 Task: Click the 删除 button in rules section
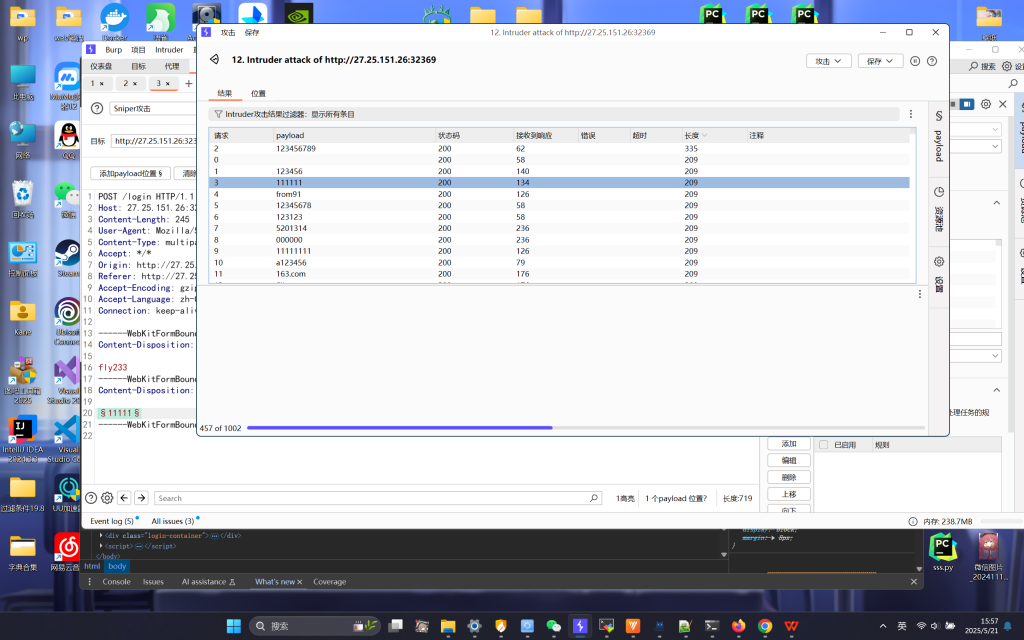pyautogui.click(x=789, y=477)
